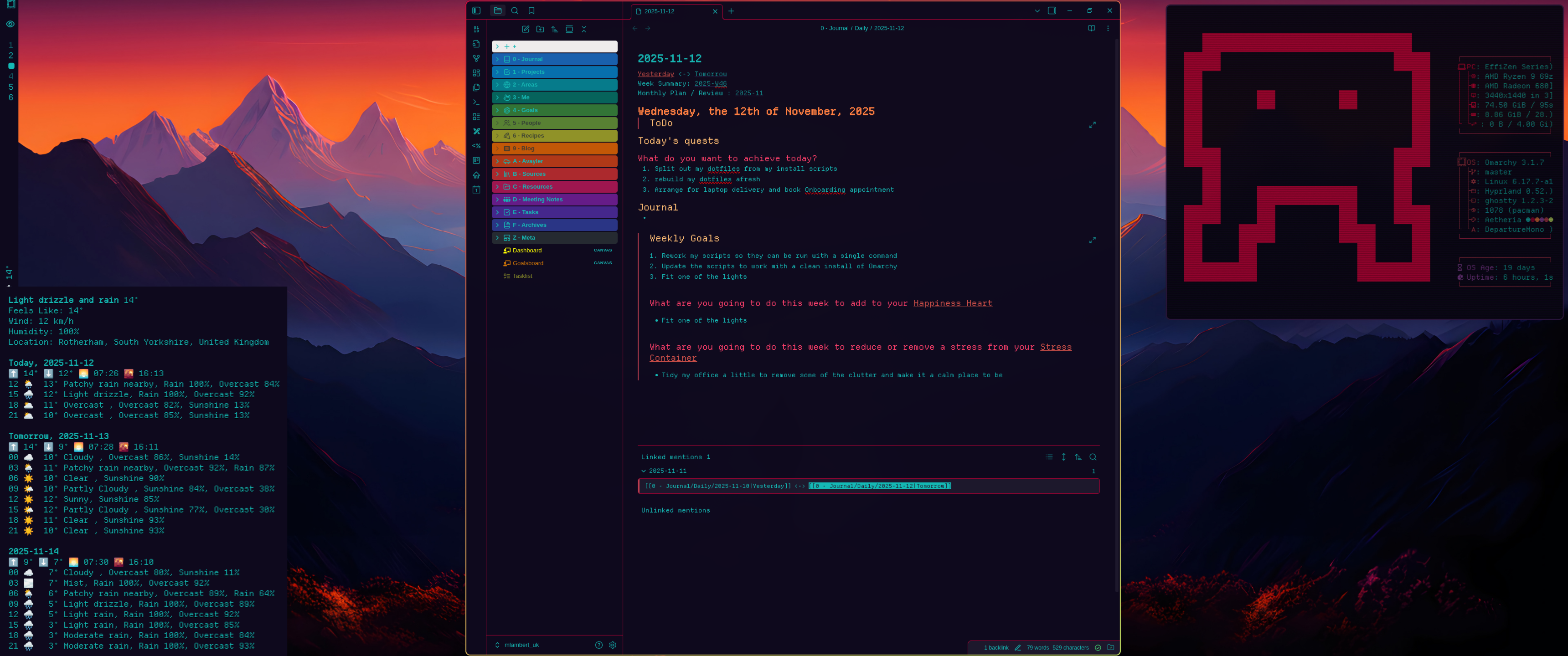The width and height of the screenshot is (1568, 656).
Task: Toggle the right sidebar panel
Action: [x=1051, y=10]
